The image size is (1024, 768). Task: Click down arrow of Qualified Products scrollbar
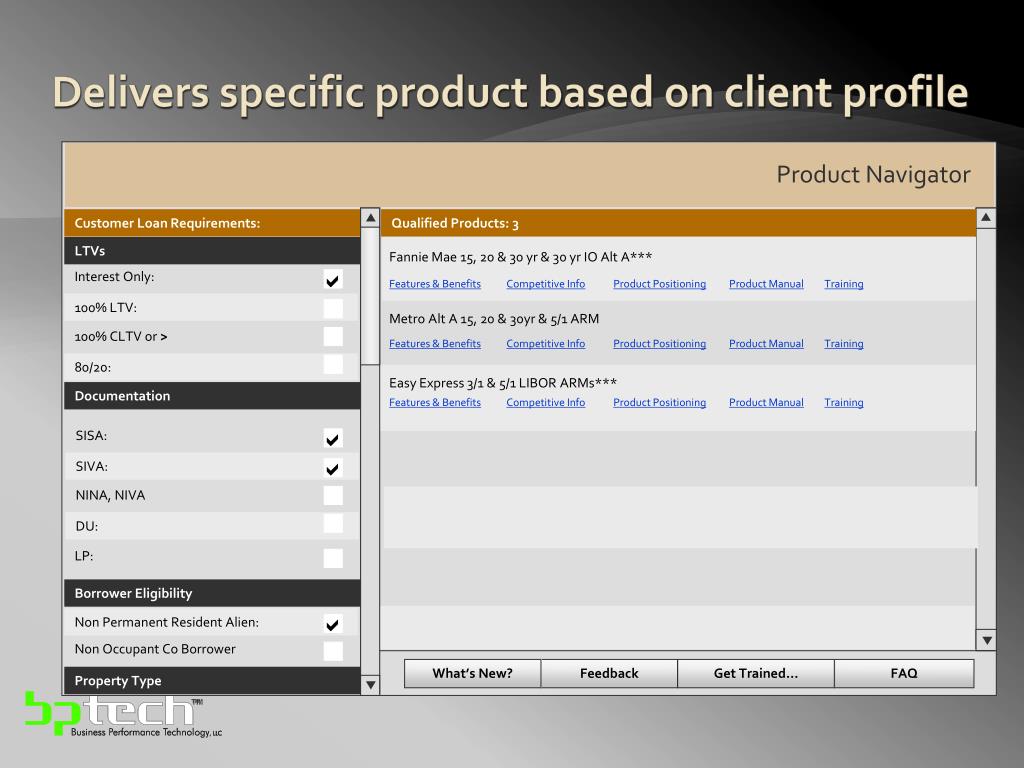pyautogui.click(x=986, y=640)
